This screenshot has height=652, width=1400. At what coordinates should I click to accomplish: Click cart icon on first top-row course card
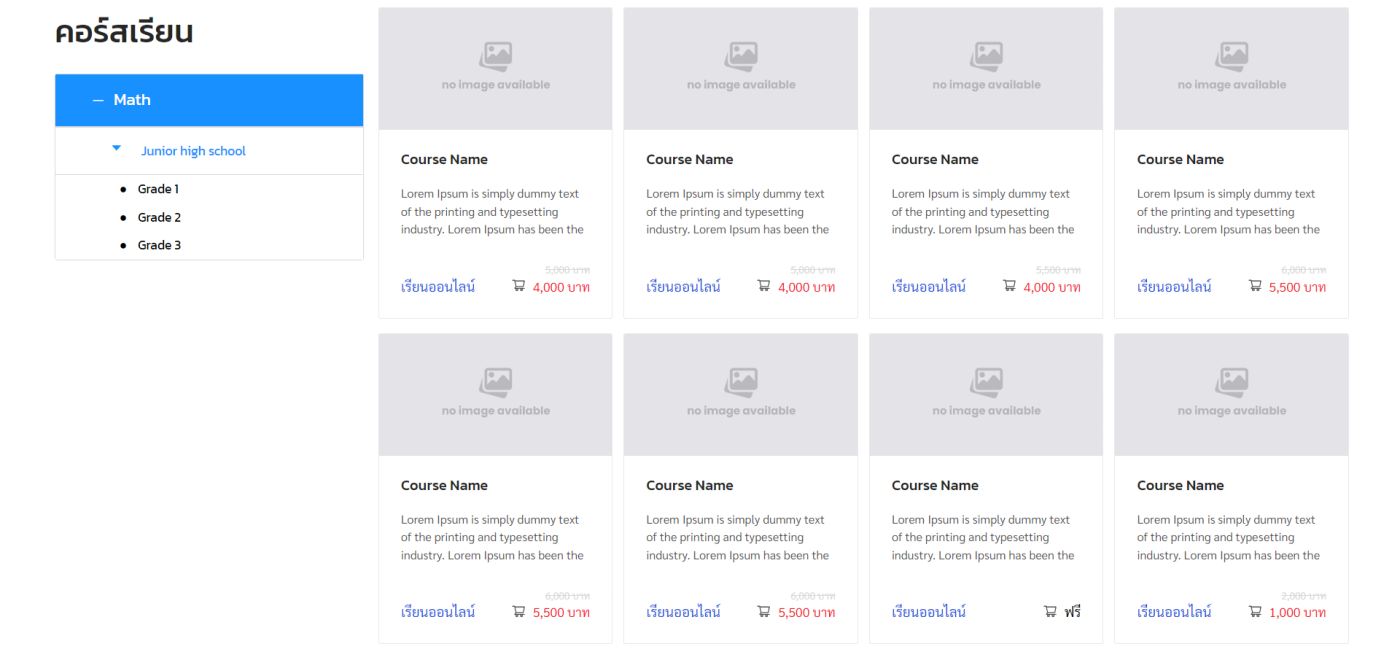pyautogui.click(x=518, y=286)
